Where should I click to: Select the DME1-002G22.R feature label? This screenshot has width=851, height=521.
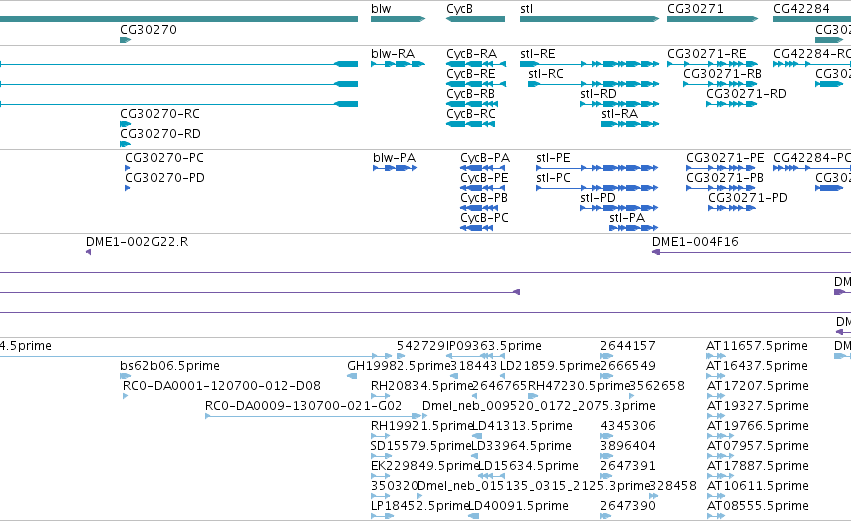137,243
